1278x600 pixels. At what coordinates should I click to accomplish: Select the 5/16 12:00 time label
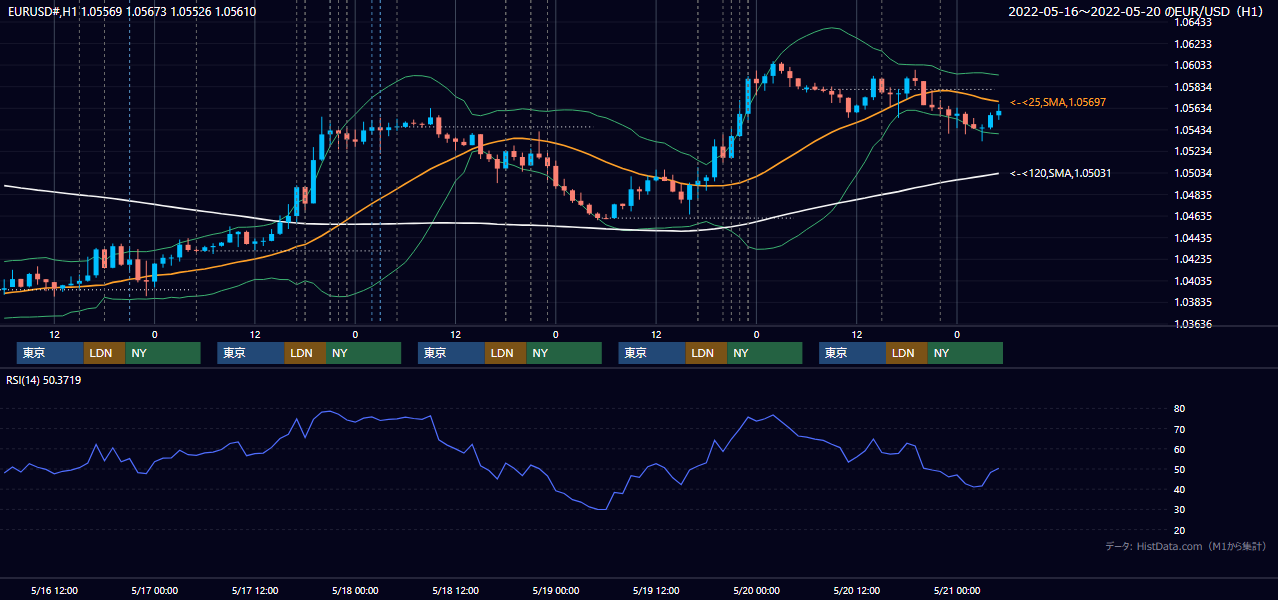pos(54,590)
